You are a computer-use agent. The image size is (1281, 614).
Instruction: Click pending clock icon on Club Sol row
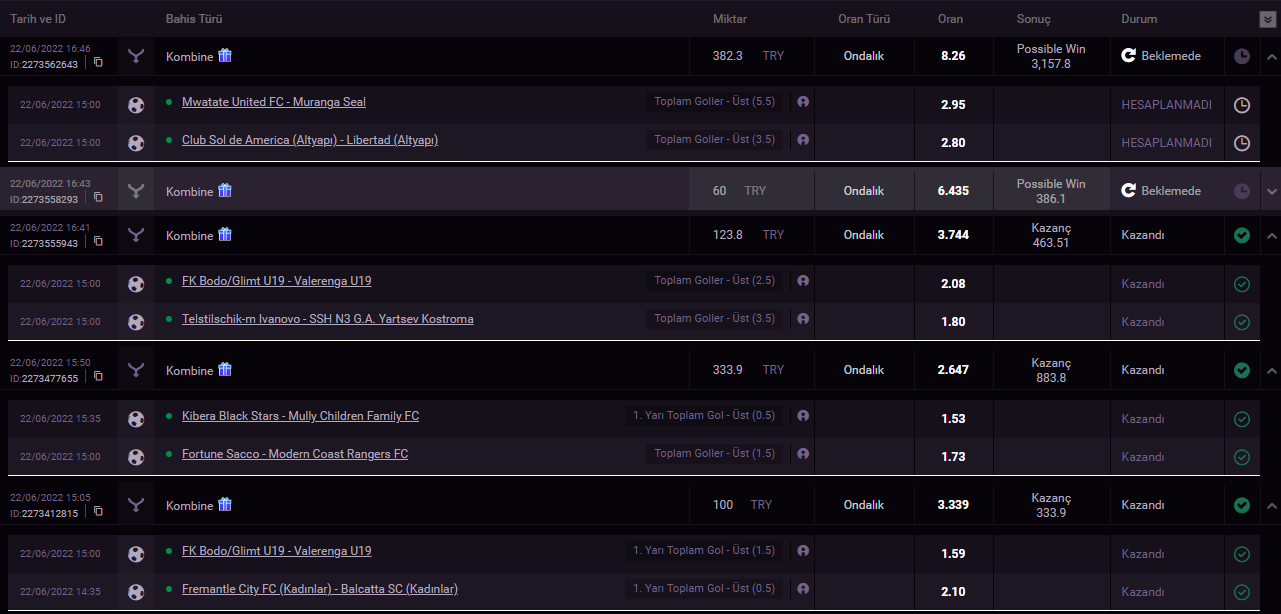tap(1242, 143)
